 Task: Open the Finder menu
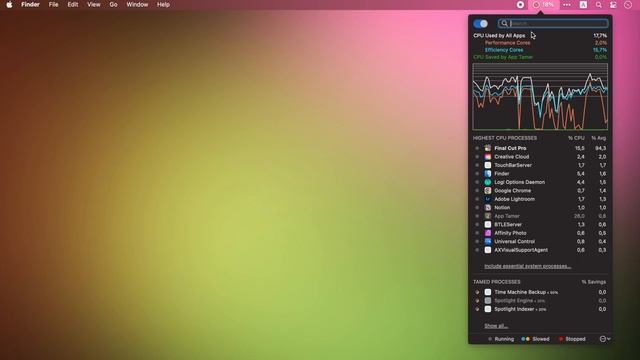pos(30,5)
